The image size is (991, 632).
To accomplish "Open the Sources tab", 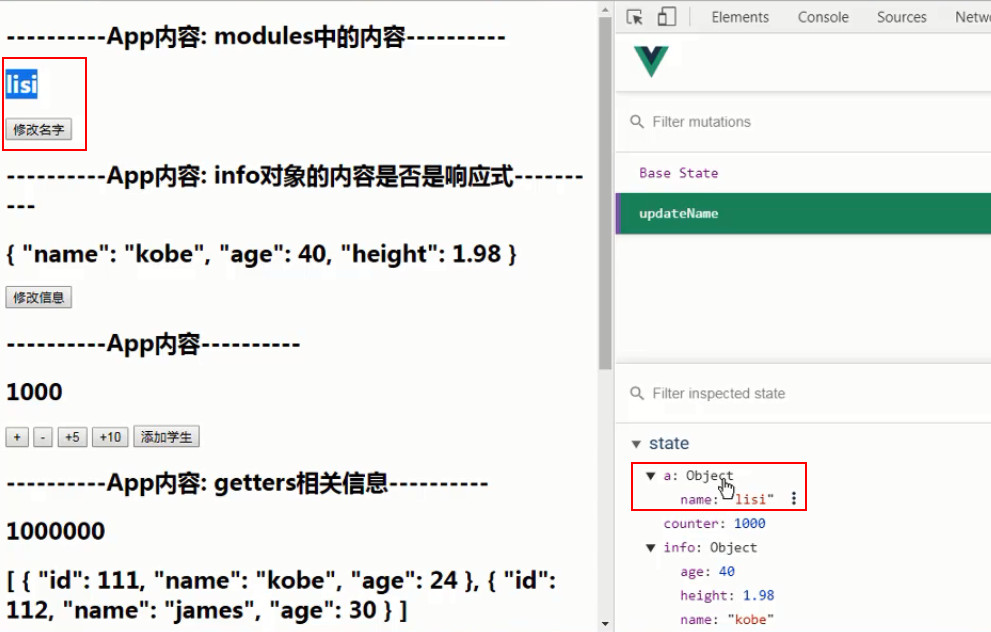I will pyautogui.click(x=901, y=17).
